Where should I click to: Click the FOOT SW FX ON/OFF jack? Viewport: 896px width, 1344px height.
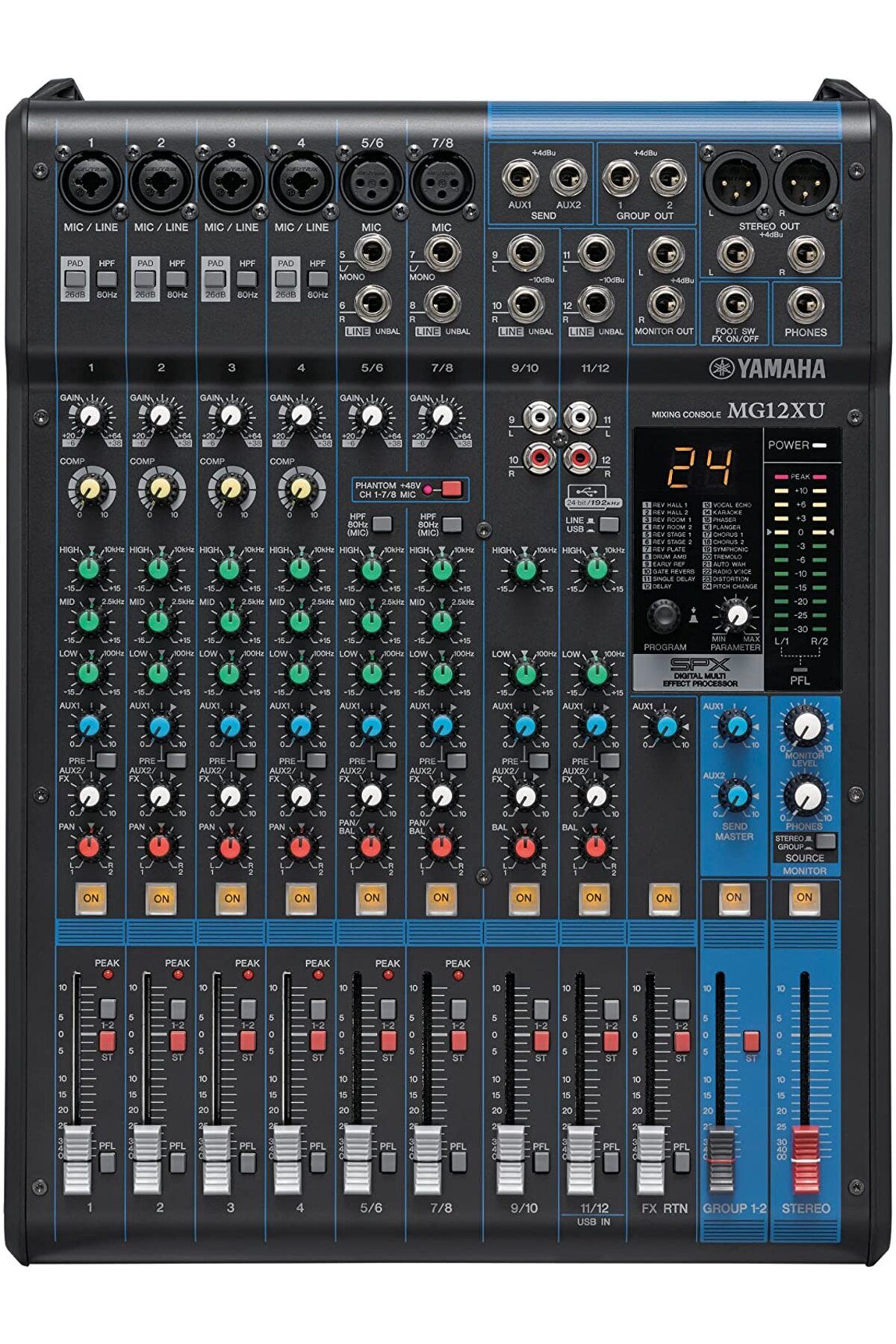pos(735,305)
